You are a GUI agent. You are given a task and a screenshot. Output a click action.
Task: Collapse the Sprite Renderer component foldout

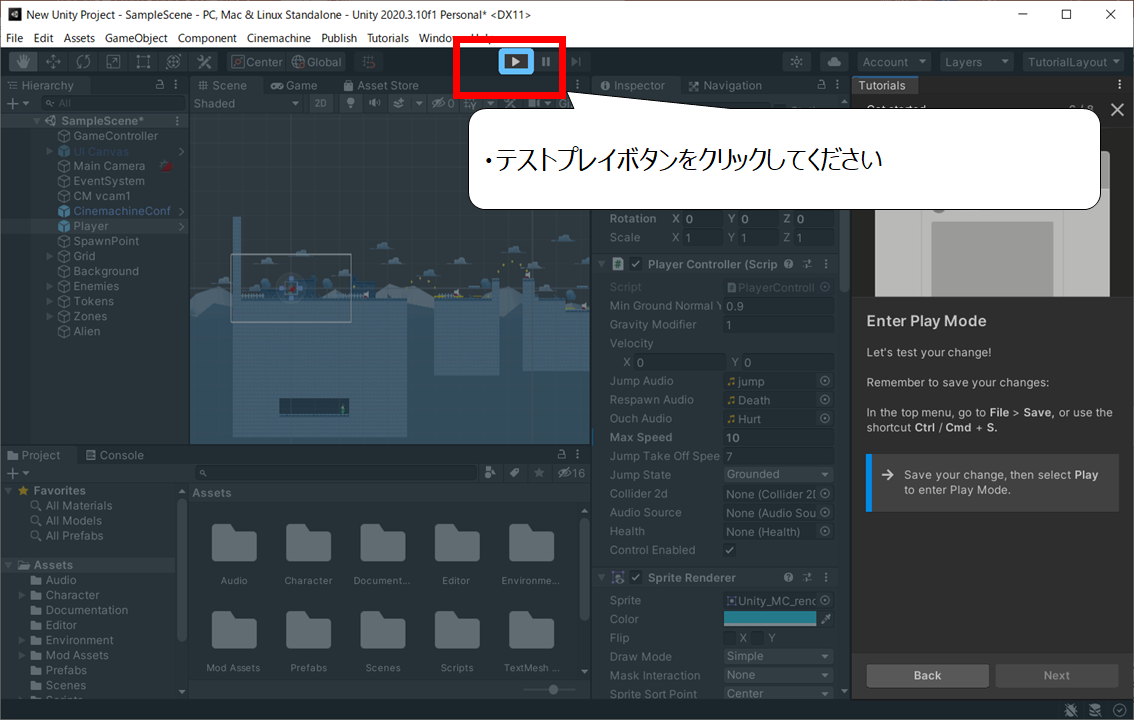(x=601, y=577)
